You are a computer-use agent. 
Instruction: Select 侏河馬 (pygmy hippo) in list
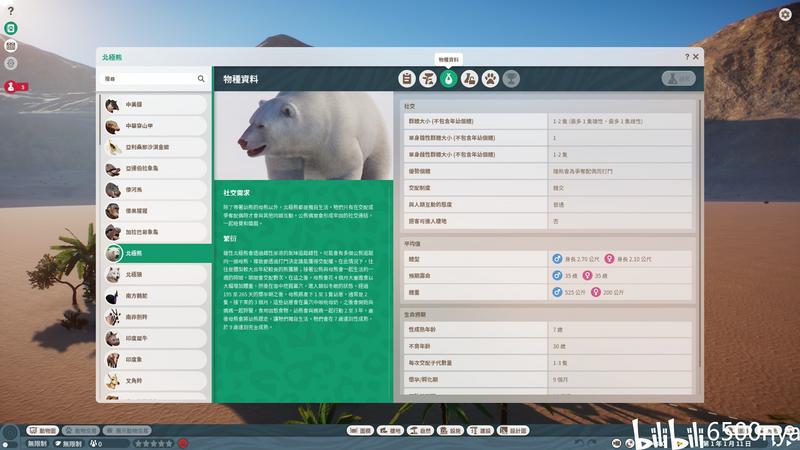point(155,189)
